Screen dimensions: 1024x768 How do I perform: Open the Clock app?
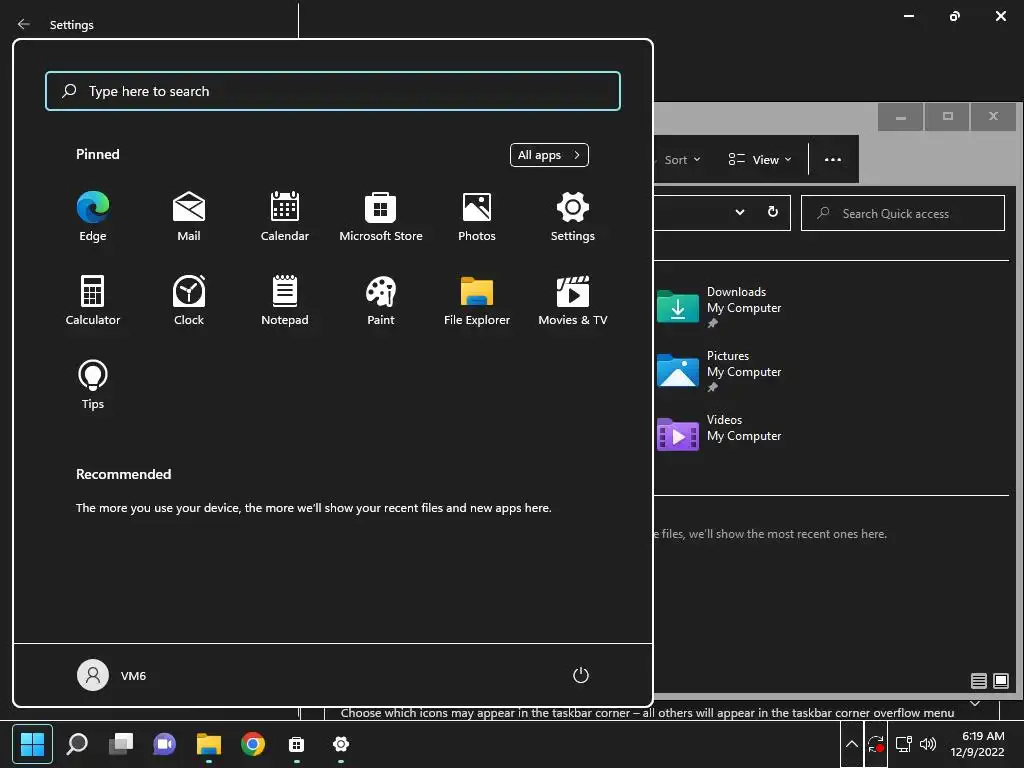point(189,300)
